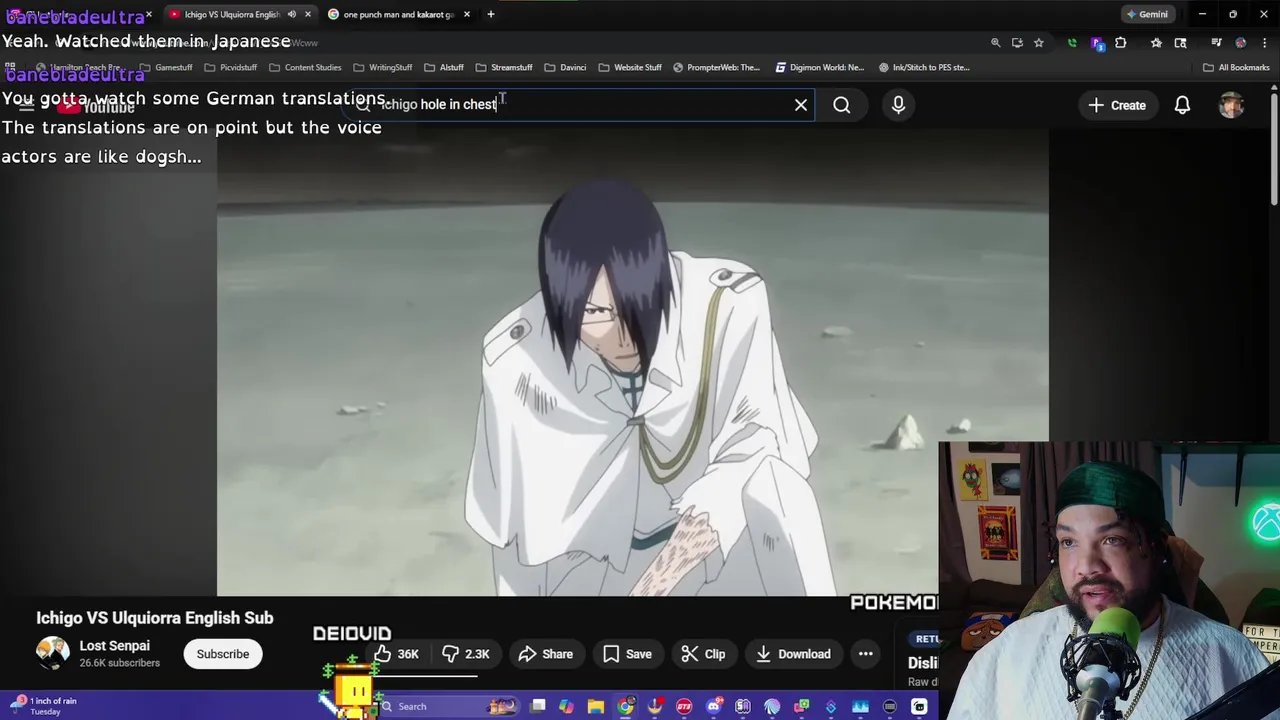Screen dimensions: 1280x720
Task: Open the Content Studies bookmarks folder
Action: pyautogui.click(x=305, y=67)
